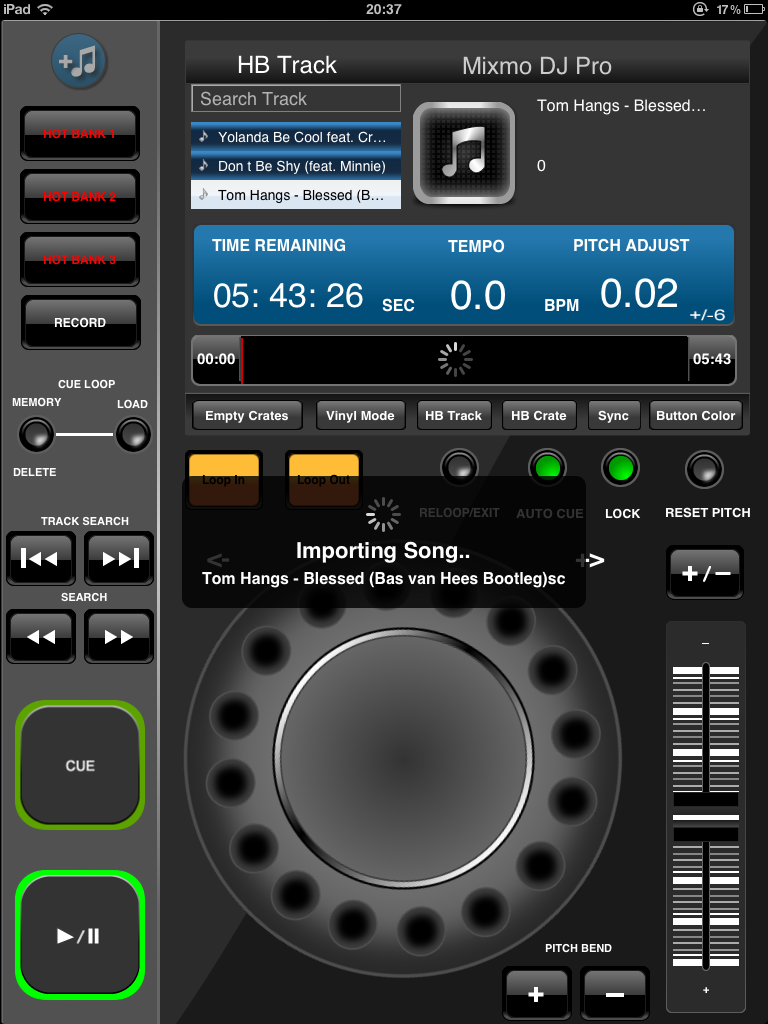Image resolution: width=768 pixels, height=1024 pixels.
Task: Click the Empty Crates button
Action: point(246,416)
